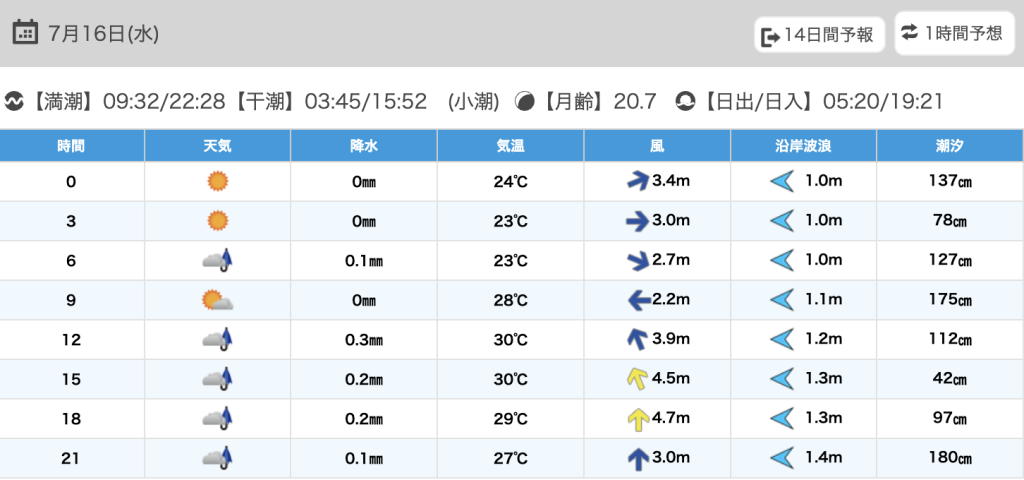Screen dimensions: 1024x480
Task: Click the 0.3mm precipitation value
Action: [x=364, y=340]
